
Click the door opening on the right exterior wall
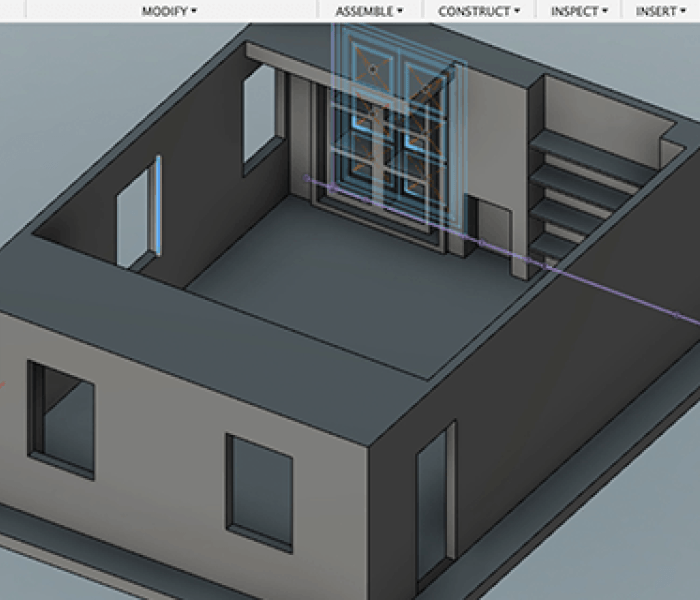[x=434, y=500]
